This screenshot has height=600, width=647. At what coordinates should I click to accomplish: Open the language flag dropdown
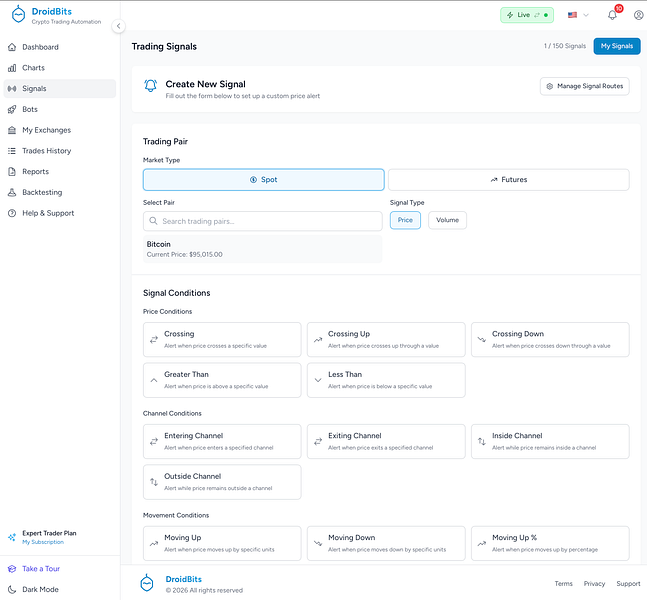pyautogui.click(x=578, y=15)
